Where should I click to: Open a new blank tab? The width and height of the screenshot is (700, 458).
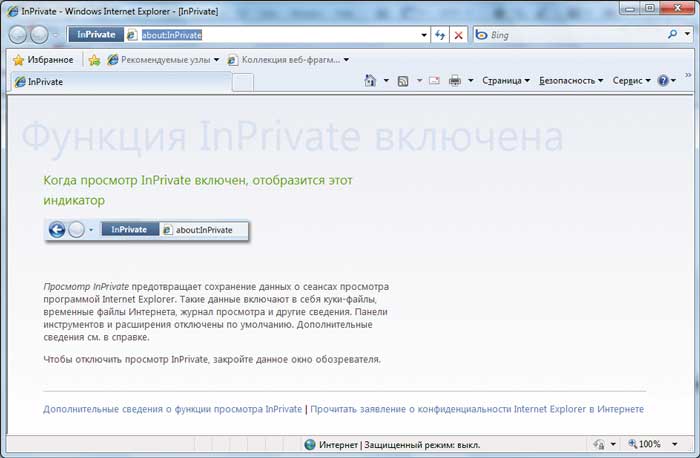click(243, 83)
